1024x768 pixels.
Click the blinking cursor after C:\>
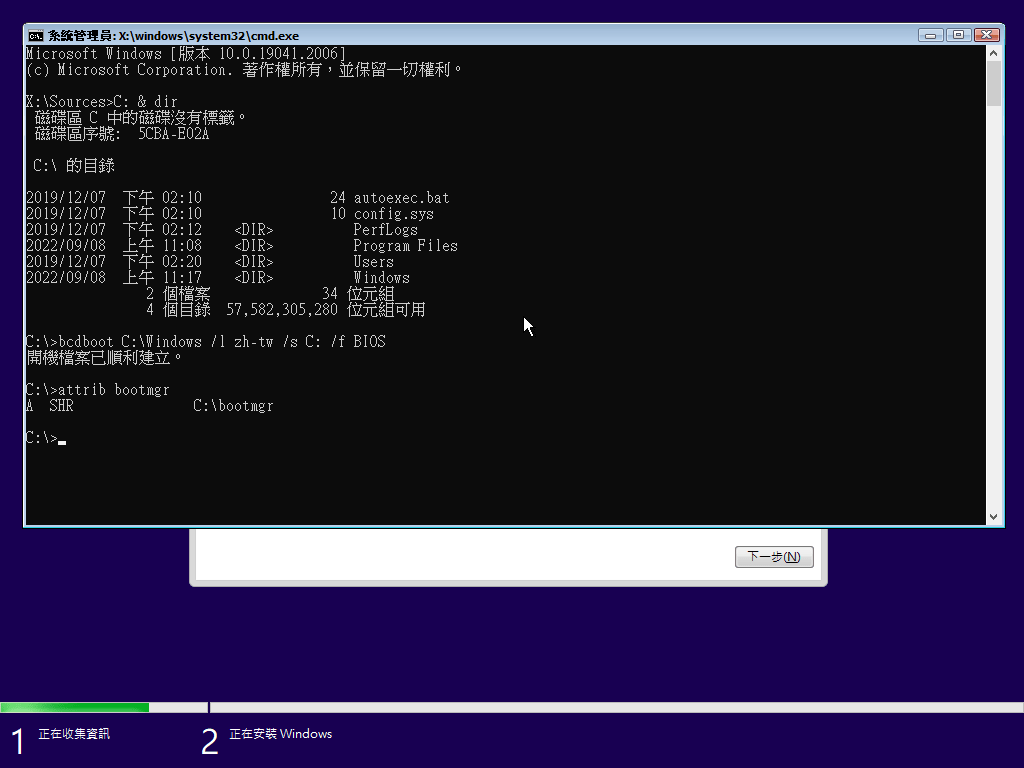62,440
